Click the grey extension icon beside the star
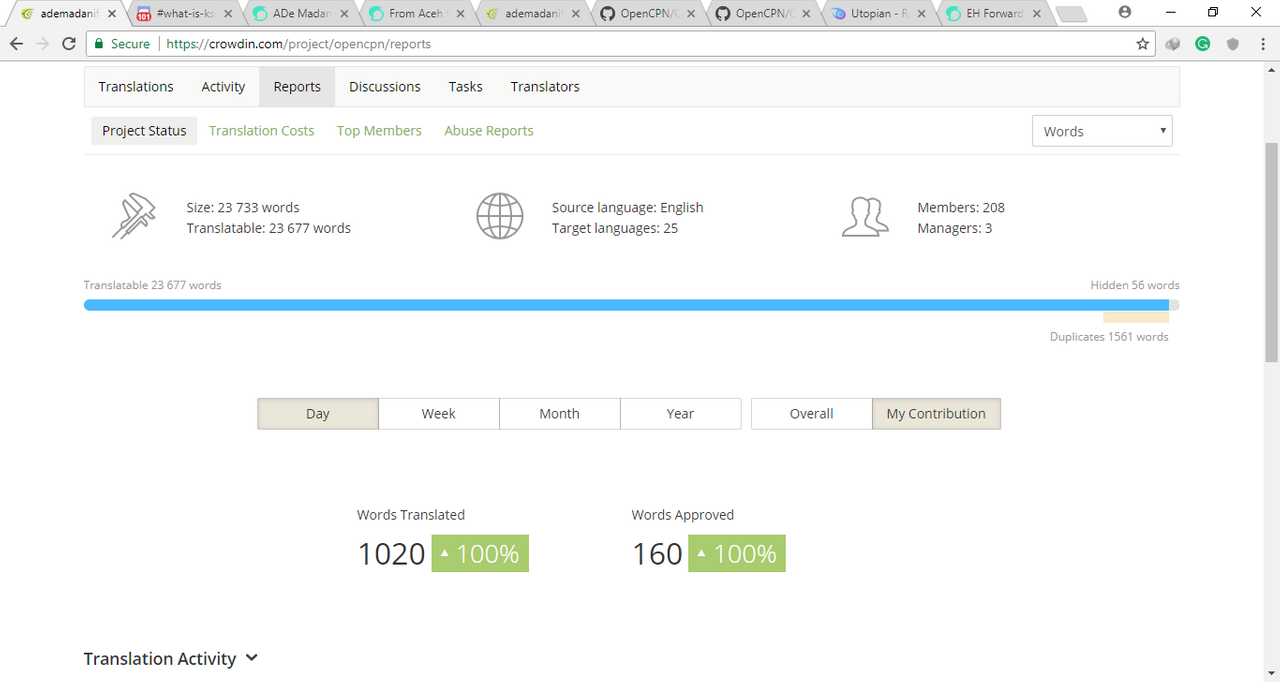Viewport: 1280px width, 682px height. (1174, 44)
